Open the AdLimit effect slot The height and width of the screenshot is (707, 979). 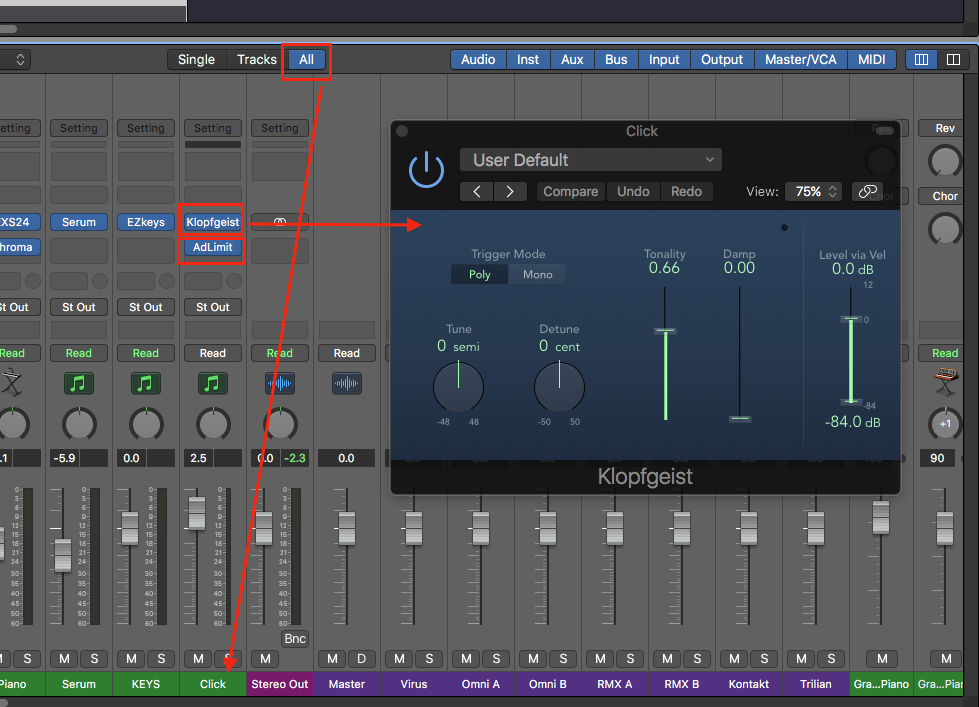pos(212,247)
